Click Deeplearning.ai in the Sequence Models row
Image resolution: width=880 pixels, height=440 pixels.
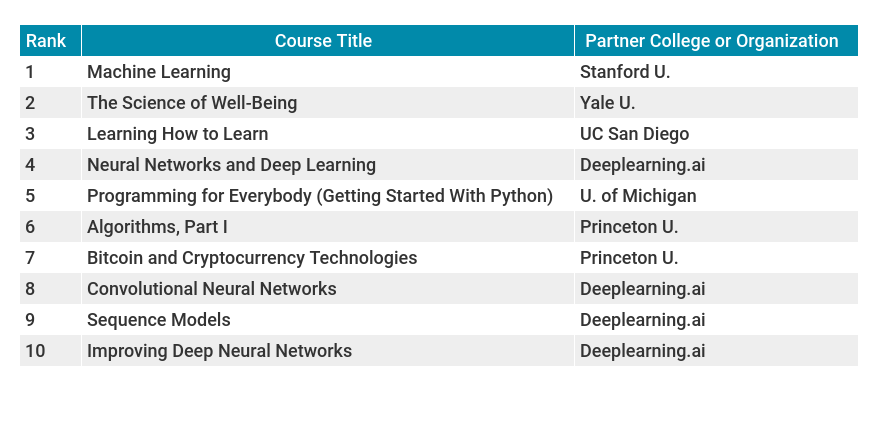pos(643,320)
